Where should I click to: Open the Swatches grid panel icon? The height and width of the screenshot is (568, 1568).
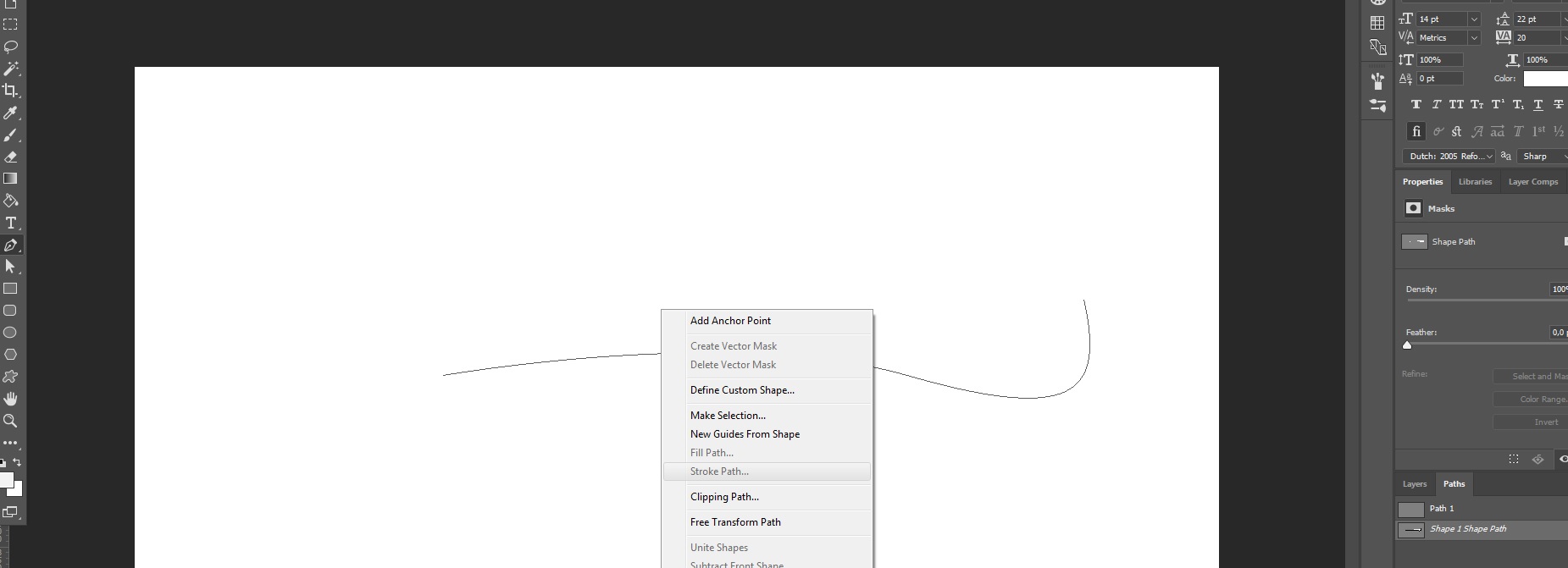coord(1377,23)
